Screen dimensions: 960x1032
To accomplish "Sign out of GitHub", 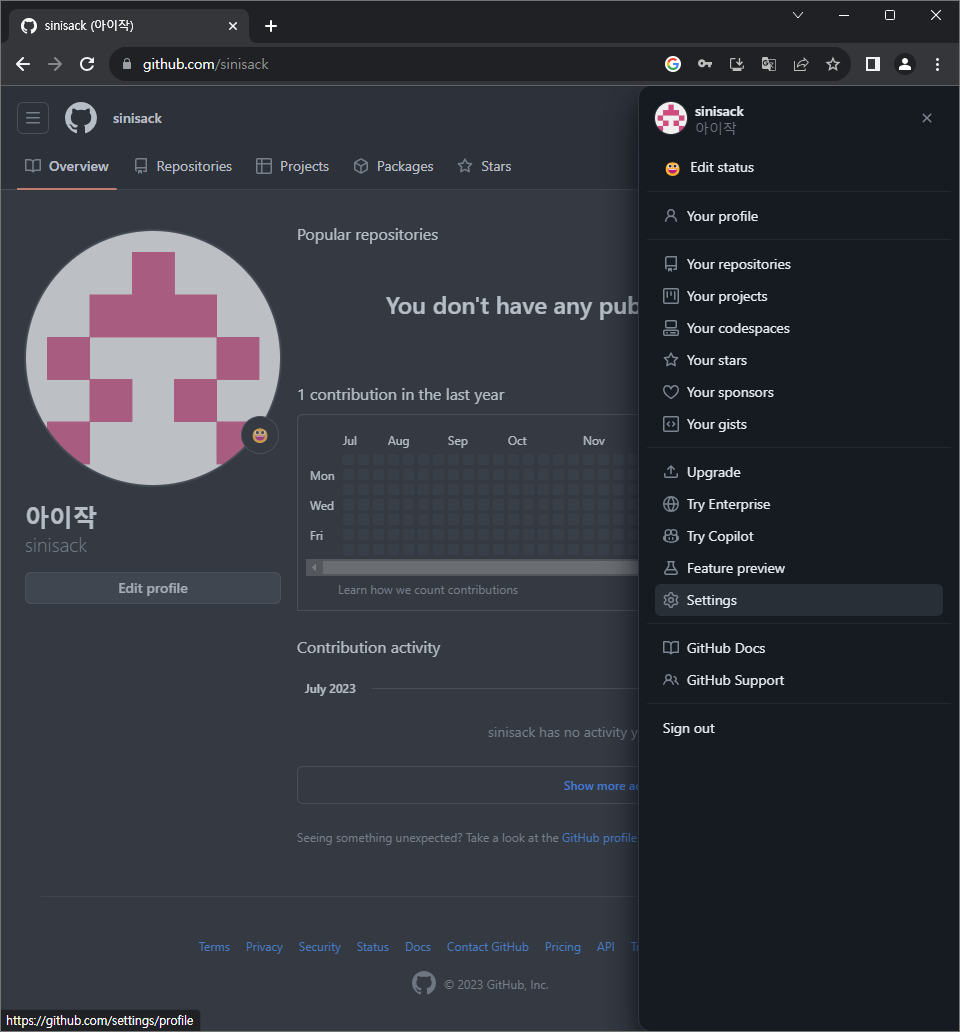I will [x=799, y=729].
